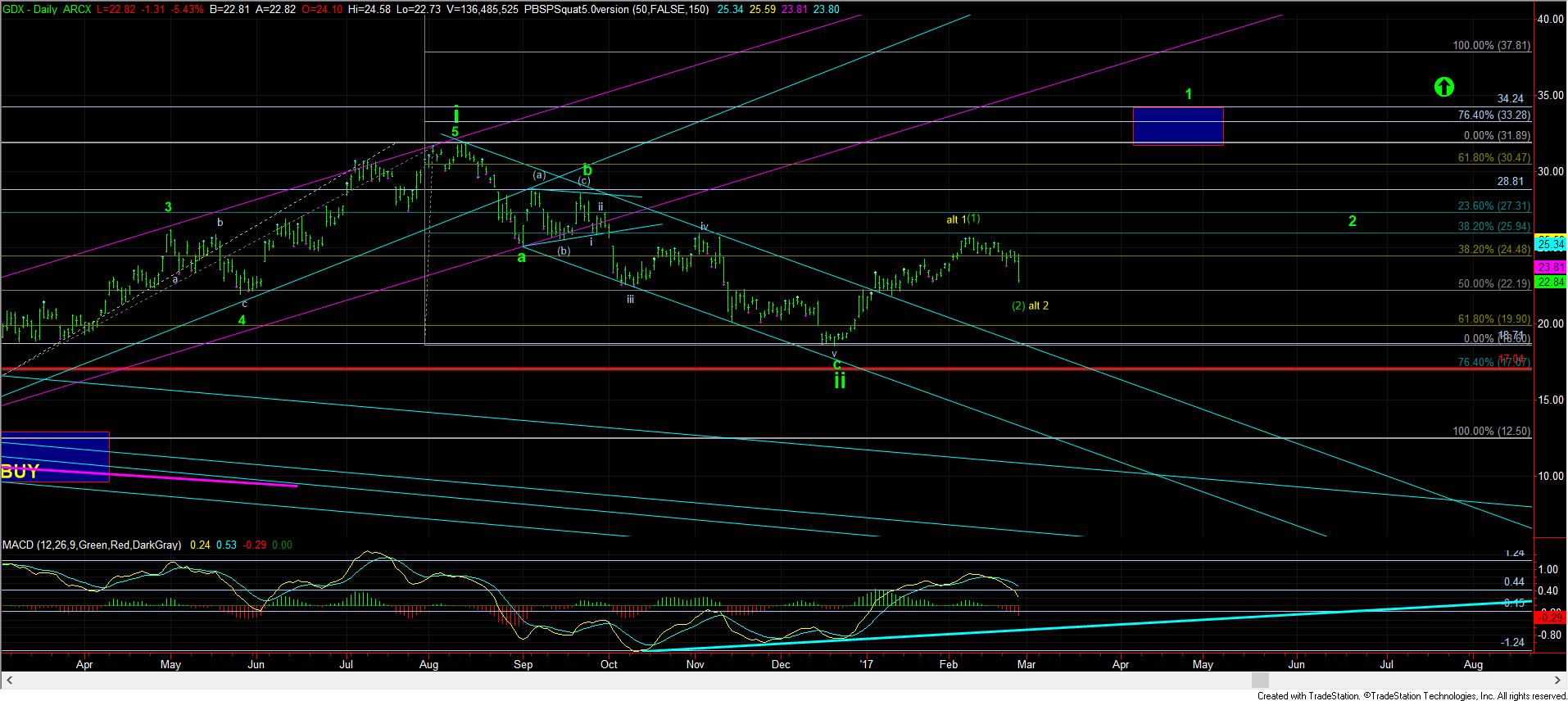Click the Dec marker on time axis
The width and height of the screenshot is (1568, 701).
pyautogui.click(x=781, y=664)
